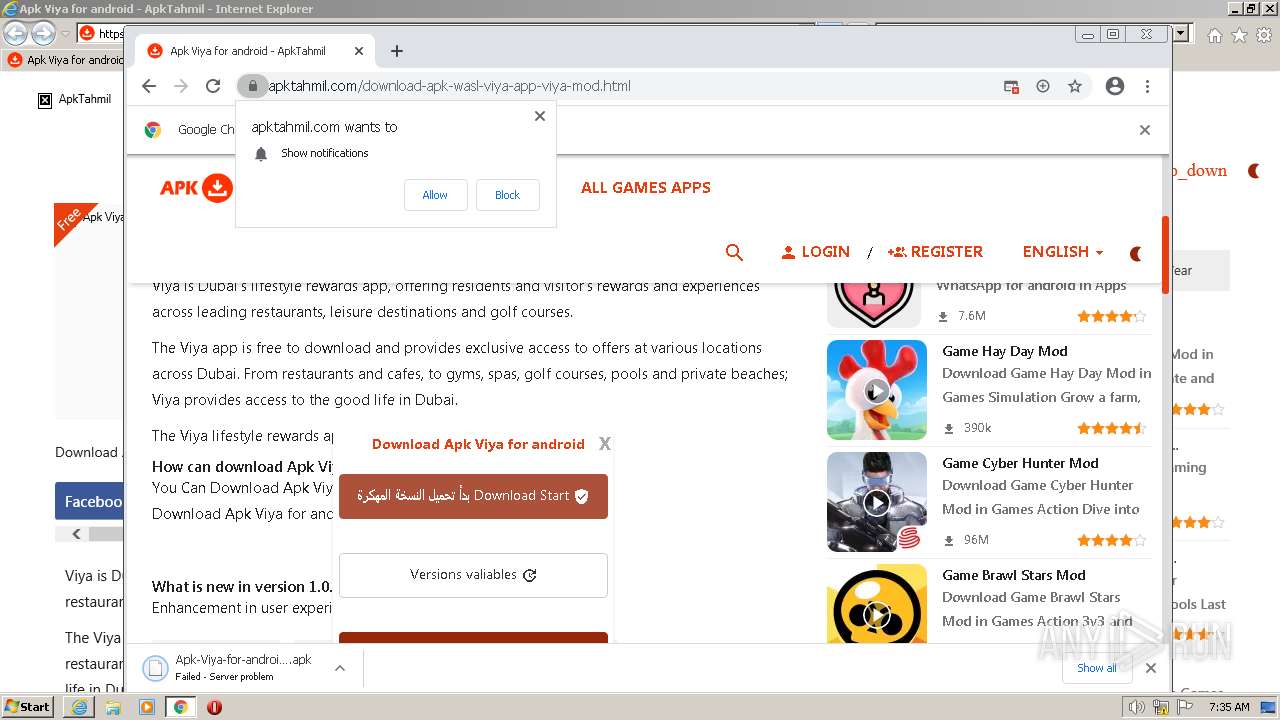The image size is (1280, 720).
Task: Switch to Chrome on the taskbar
Action: [181, 707]
